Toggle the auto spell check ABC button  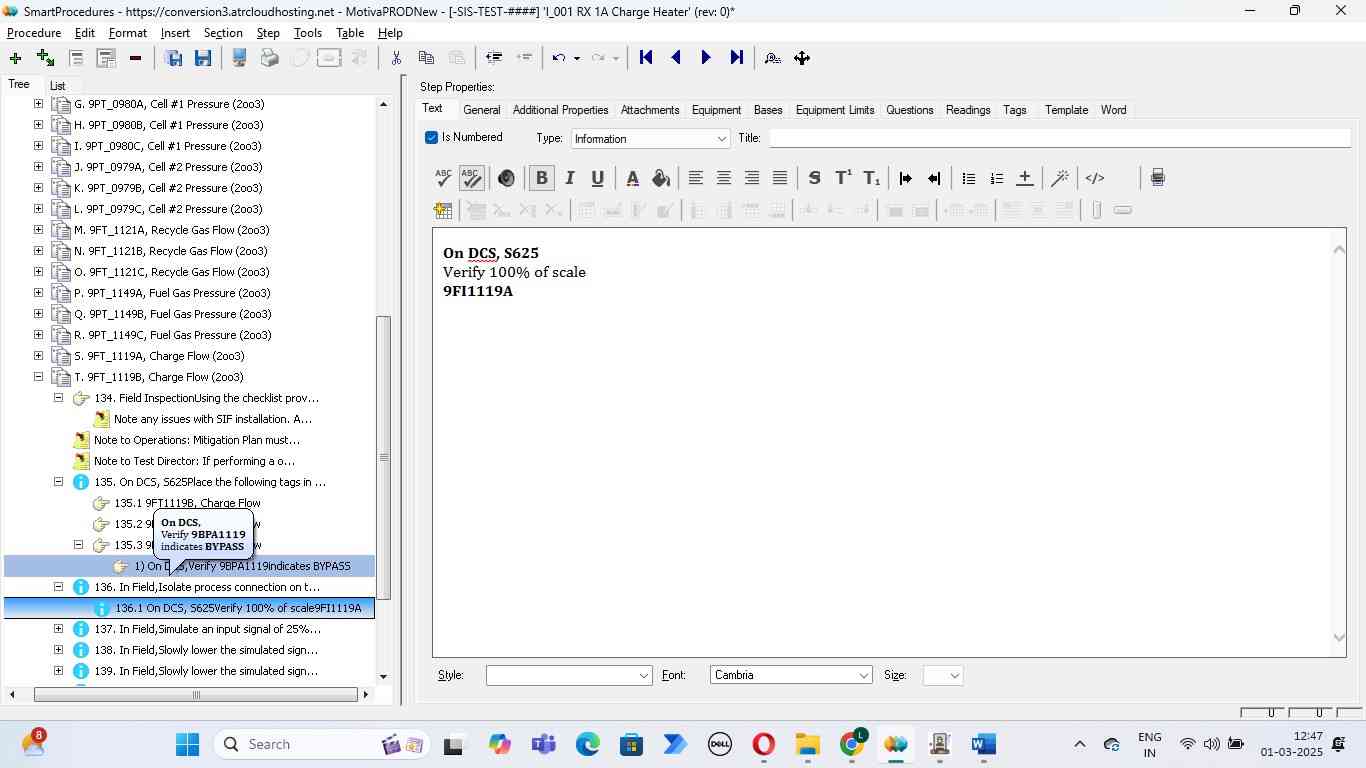point(471,178)
